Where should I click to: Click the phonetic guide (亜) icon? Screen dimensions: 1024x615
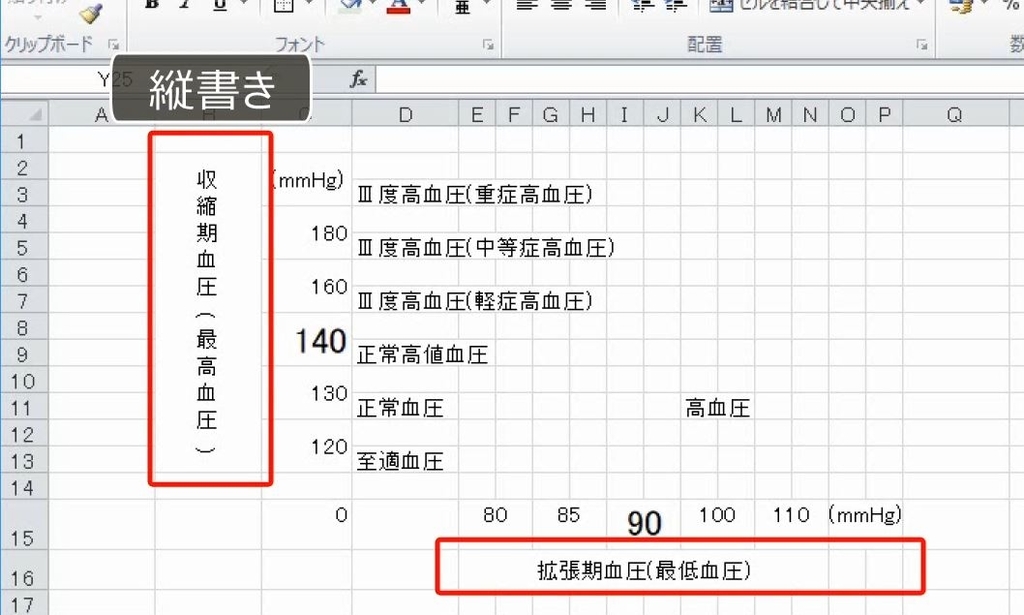coord(462,5)
